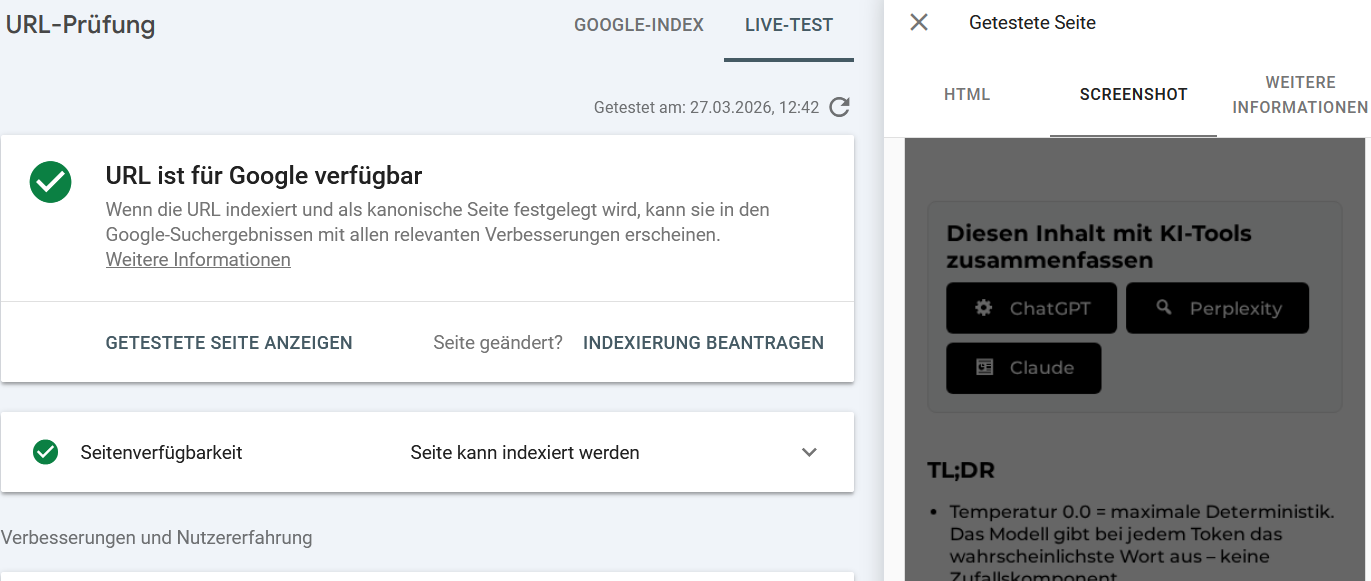Switch to the SCREENSHOT tab

(x=1132, y=94)
